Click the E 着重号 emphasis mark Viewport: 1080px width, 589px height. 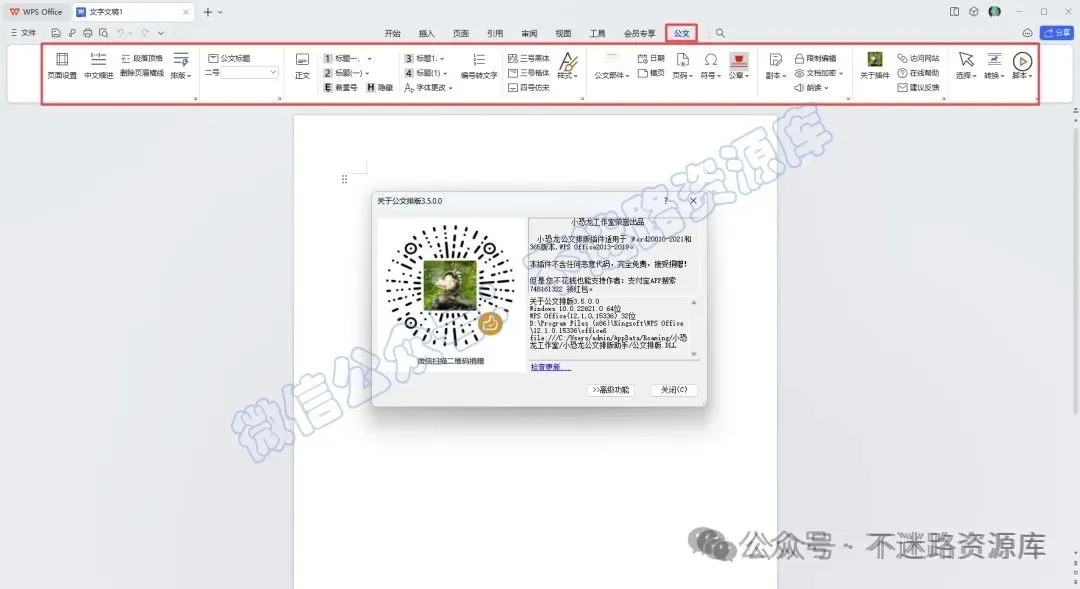tap(341, 87)
